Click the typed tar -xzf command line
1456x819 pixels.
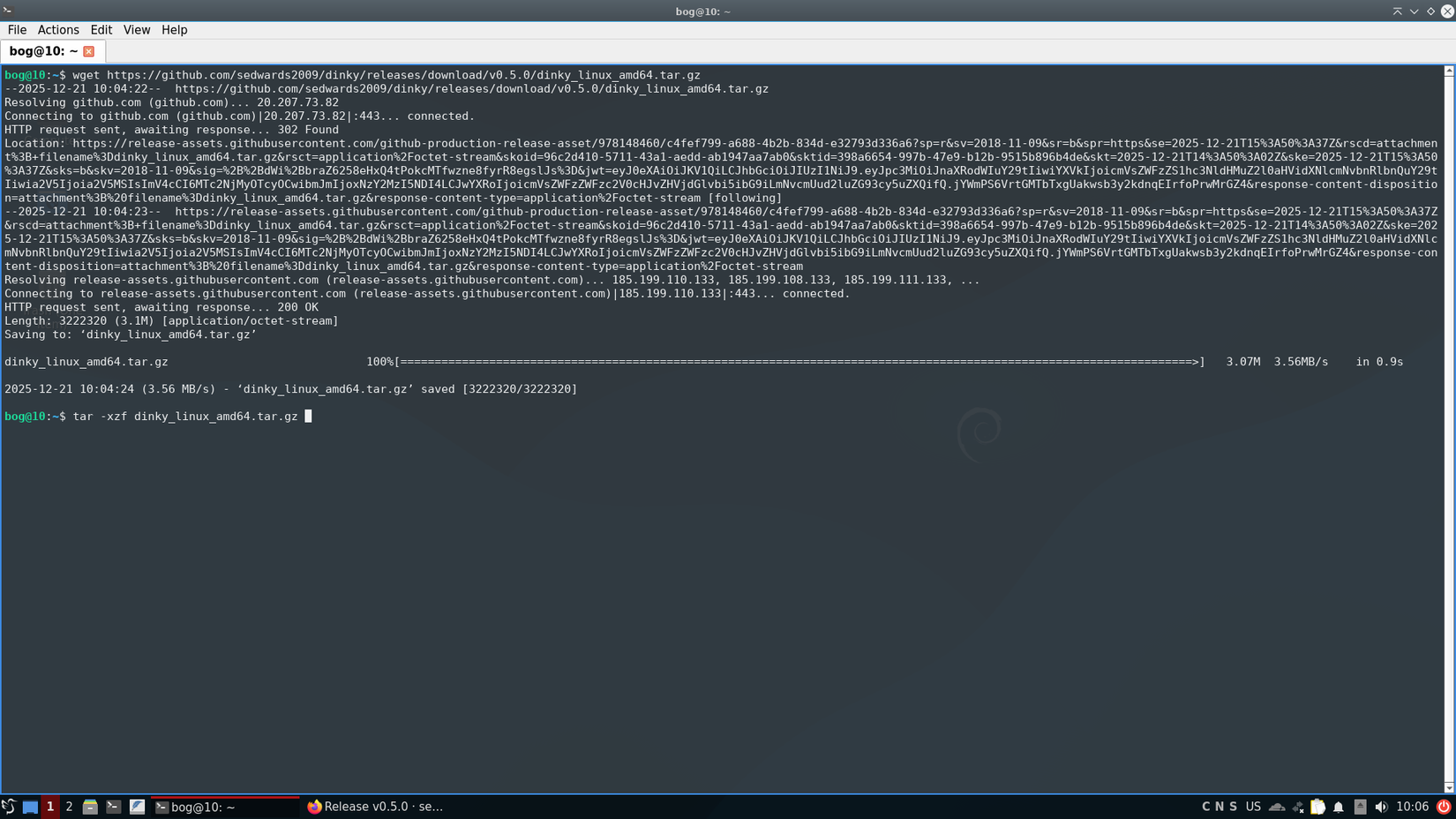pos(185,417)
